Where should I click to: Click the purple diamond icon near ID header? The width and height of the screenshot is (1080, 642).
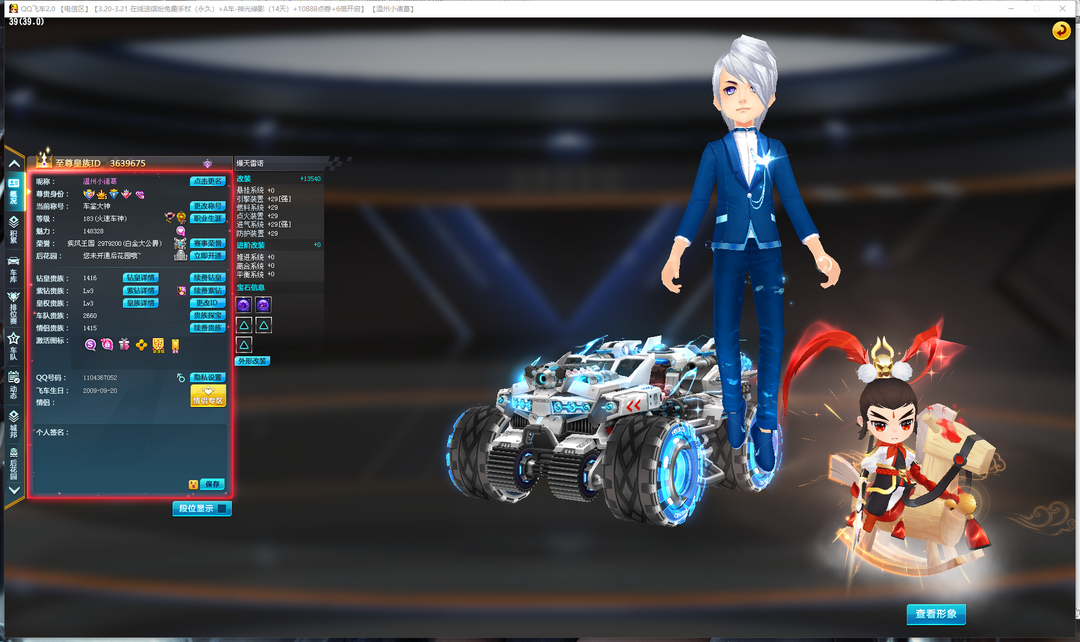[207, 163]
